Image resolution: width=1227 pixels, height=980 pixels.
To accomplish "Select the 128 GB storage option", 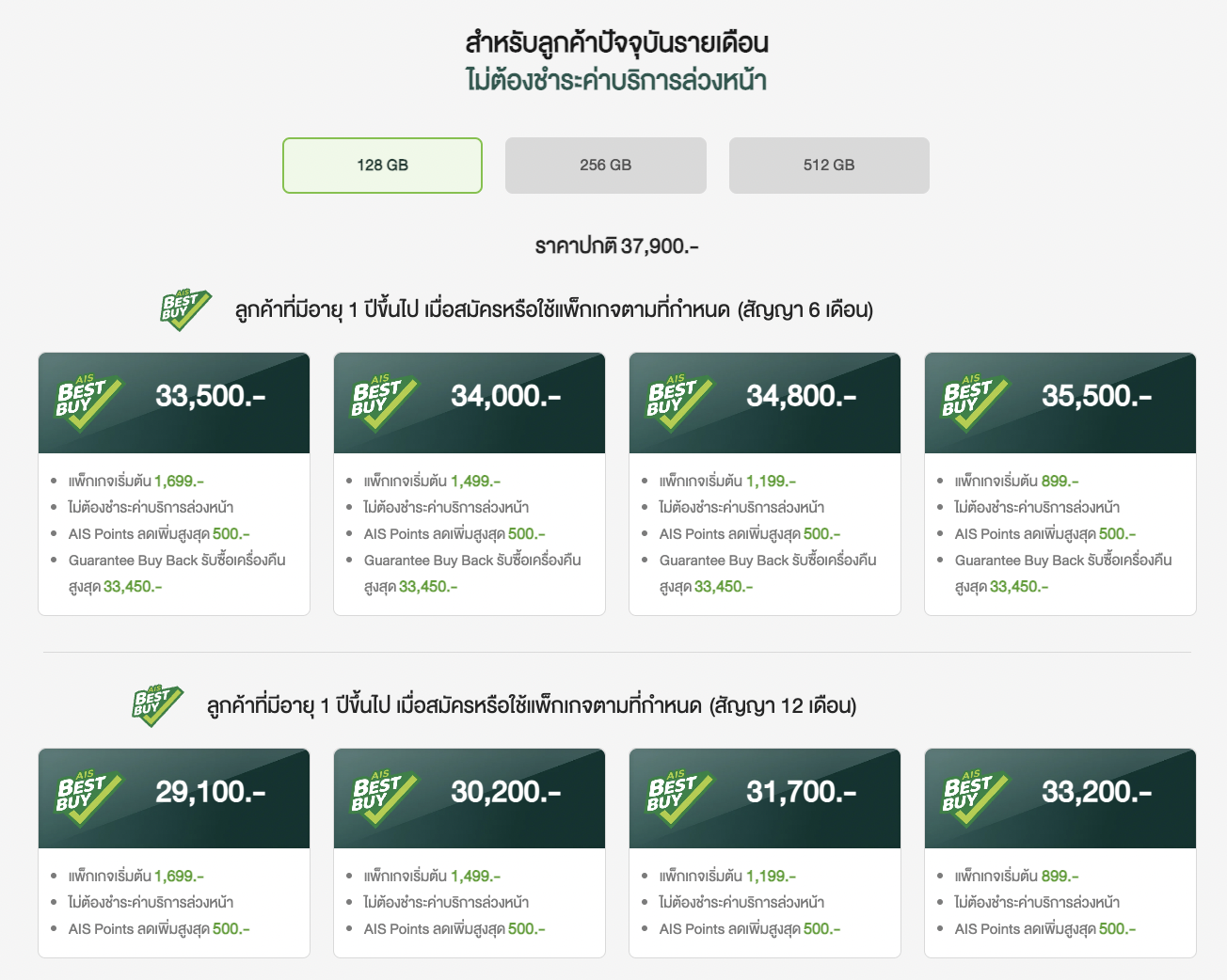I will click(382, 166).
